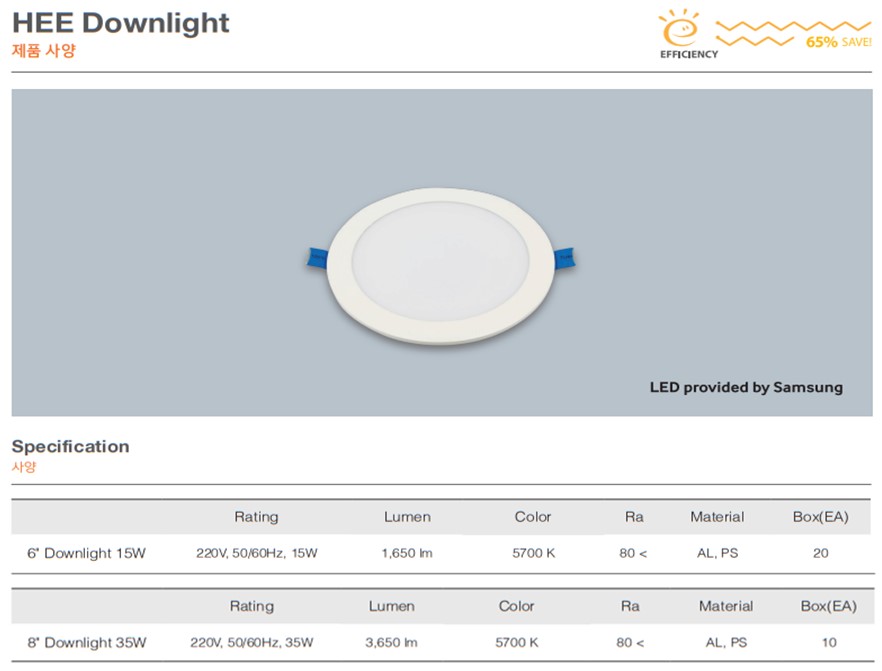The width and height of the screenshot is (882, 671).
Task: Click the orange '사양' subheading
Action: click(x=24, y=467)
